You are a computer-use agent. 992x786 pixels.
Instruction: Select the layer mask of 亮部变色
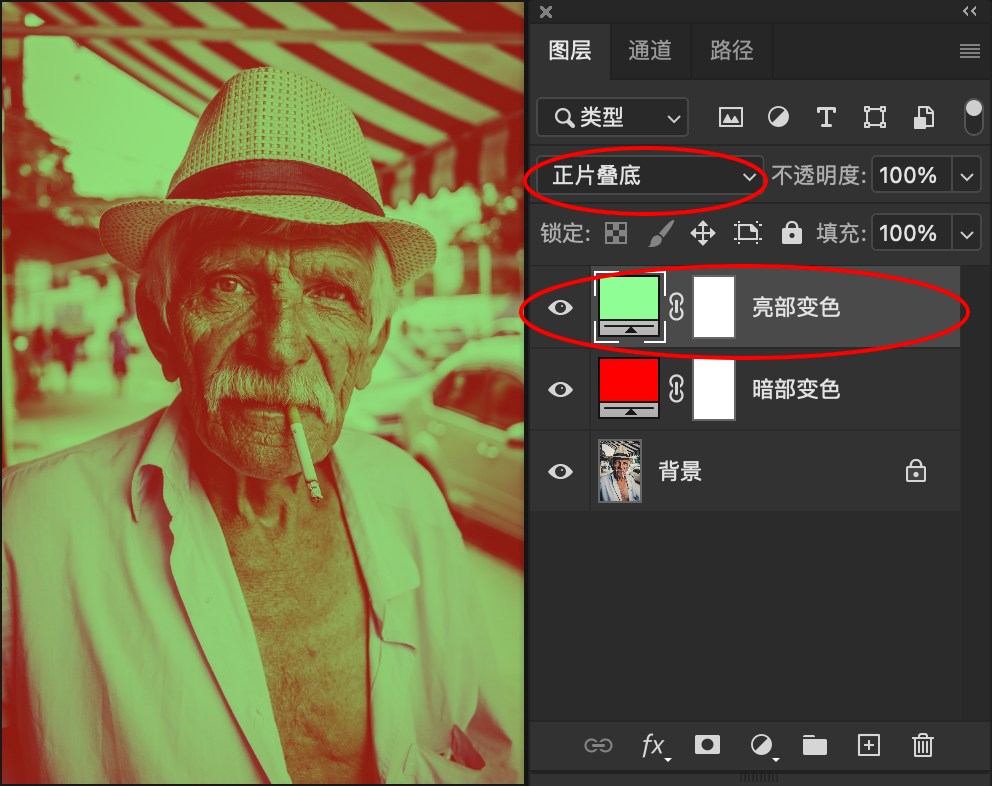(714, 307)
